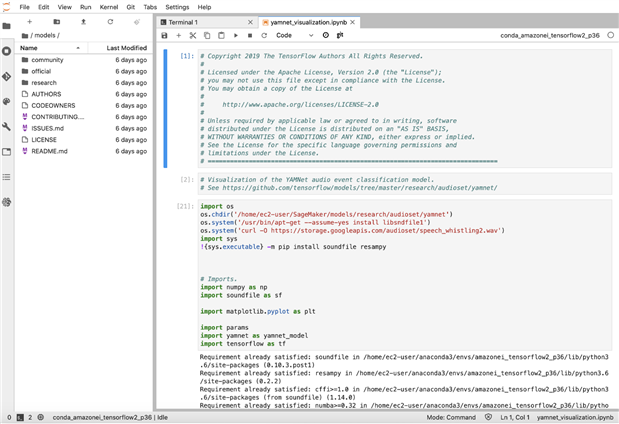The width and height of the screenshot is (619, 424).
Task: Open the File menu
Action: (x=24, y=7)
